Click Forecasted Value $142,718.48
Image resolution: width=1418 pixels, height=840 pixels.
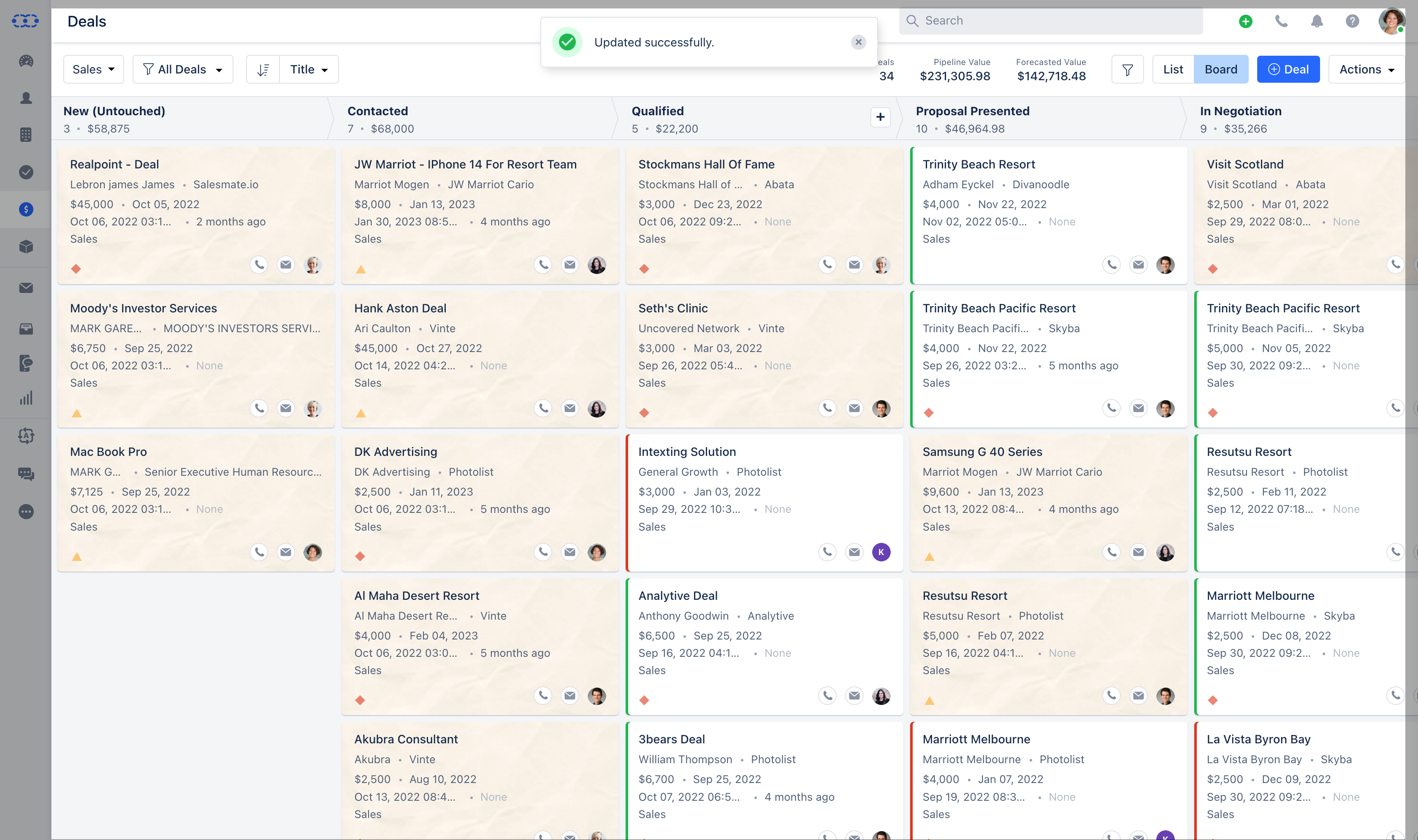pos(1051,76)
